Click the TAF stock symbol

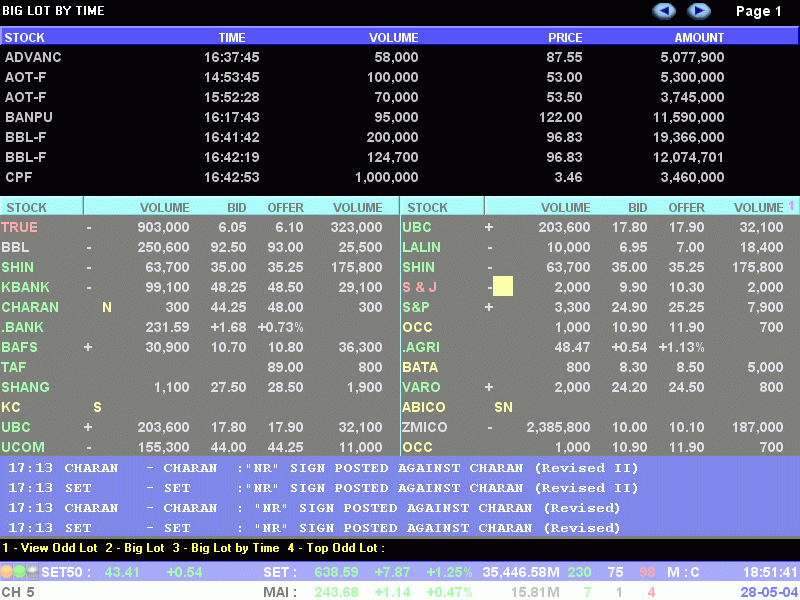point(14,367)
